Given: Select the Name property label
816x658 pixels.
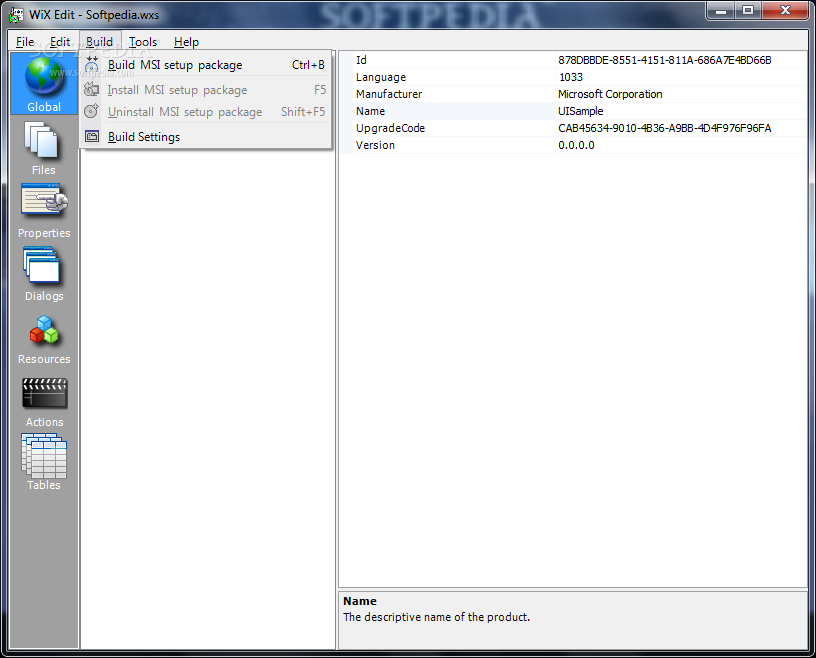Looking at the screenshot, I should [x=370, y=111].
